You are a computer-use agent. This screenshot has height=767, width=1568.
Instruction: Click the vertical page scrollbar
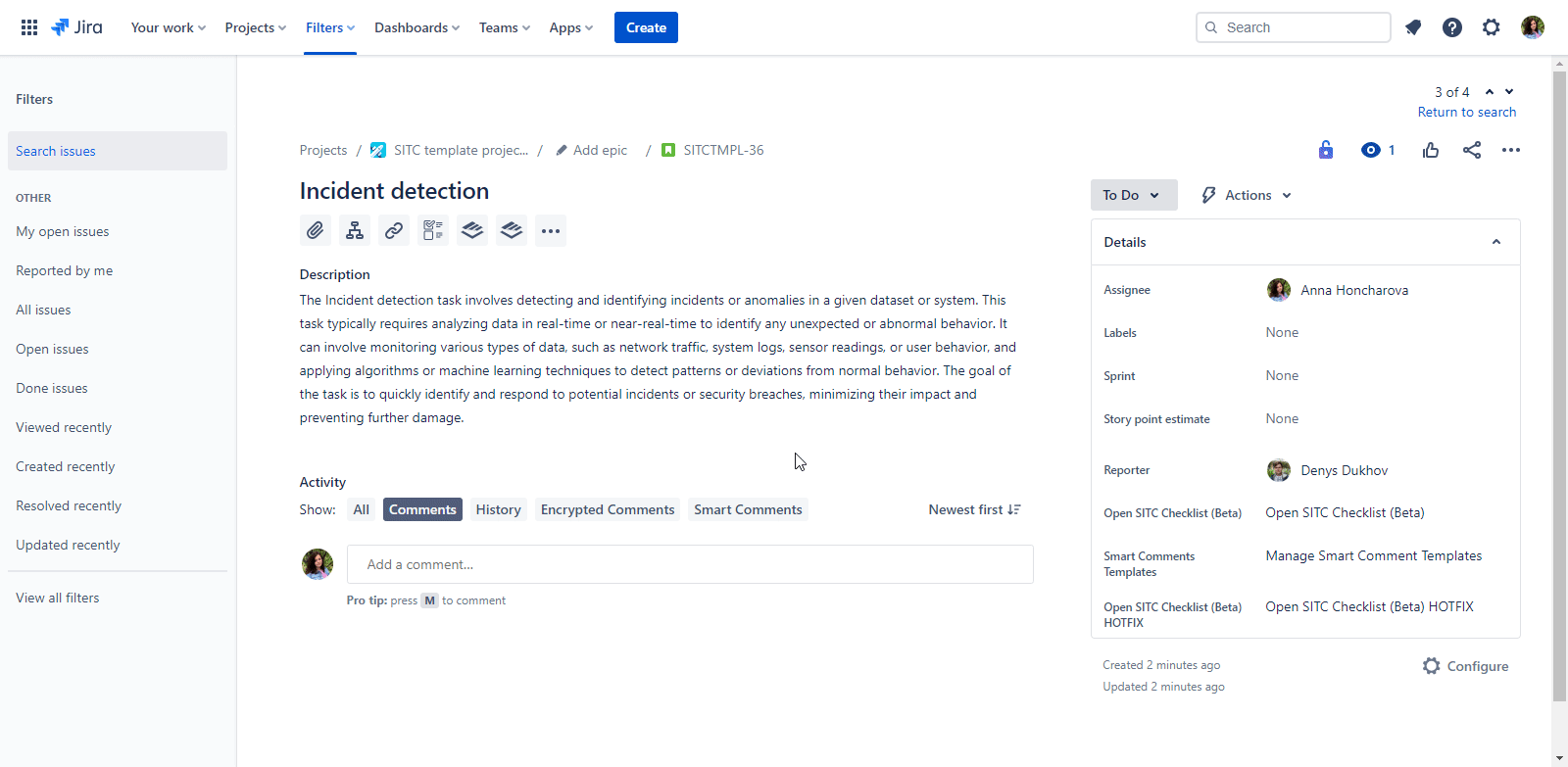pos(1559,392)
